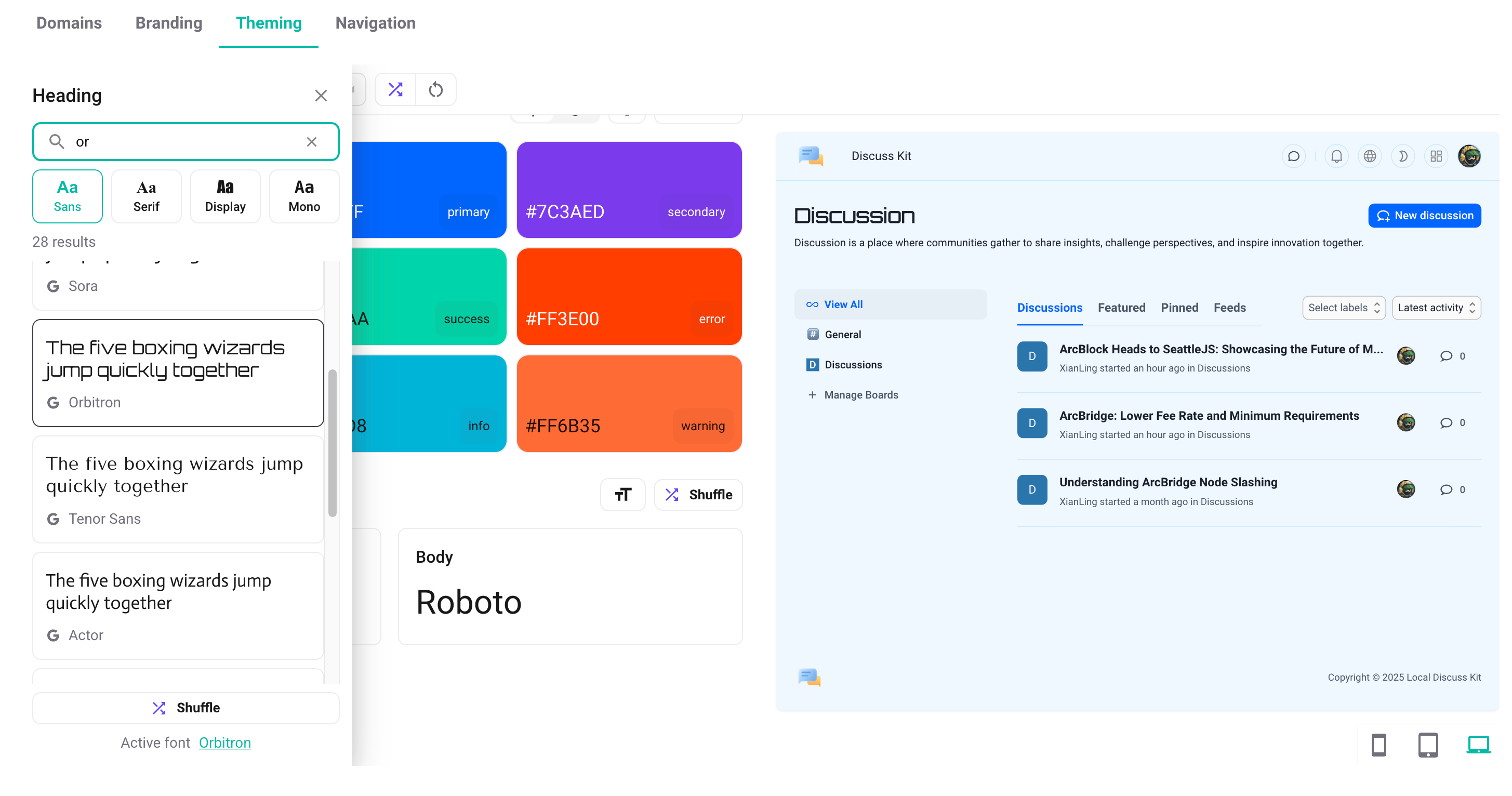Switch preview to mobile device view
Screen dimensions: 1512x796
point(1379,745)
